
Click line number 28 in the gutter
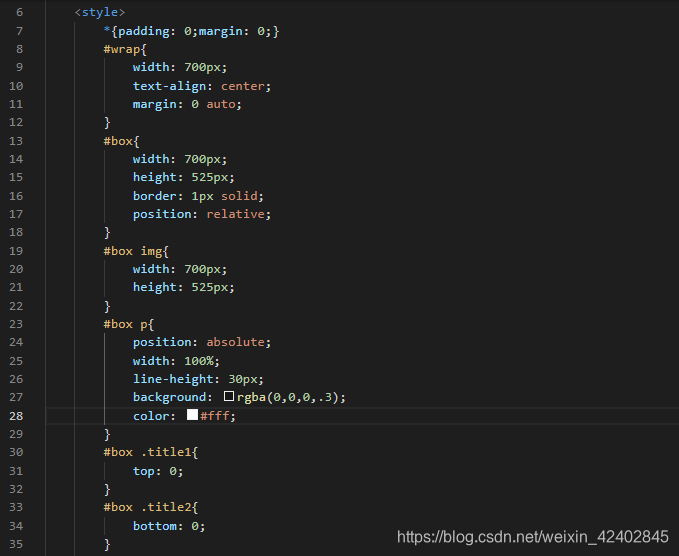tap(16, 416)
